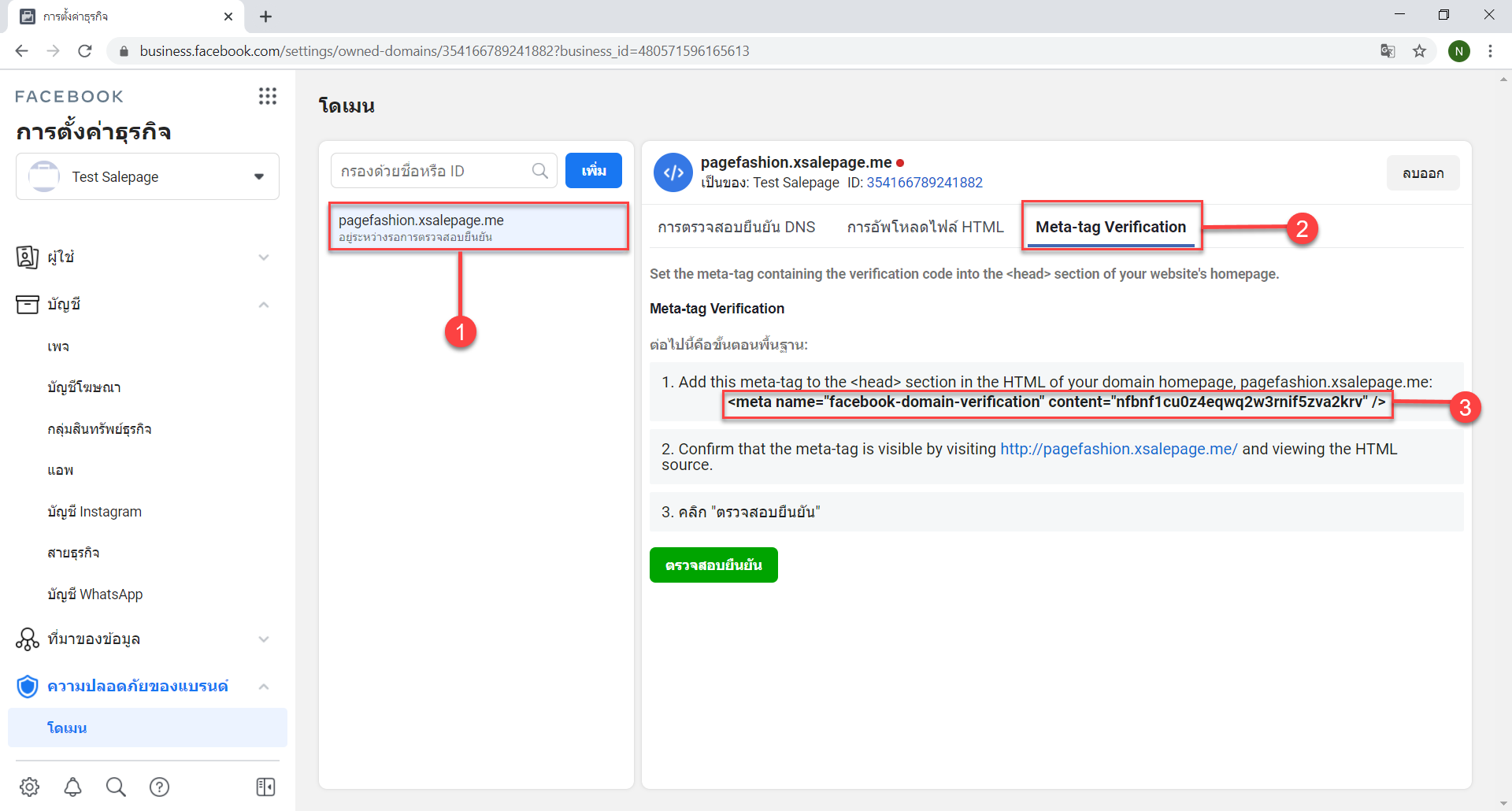Bookmark this page with the star icon

[x=1419, y=51]
